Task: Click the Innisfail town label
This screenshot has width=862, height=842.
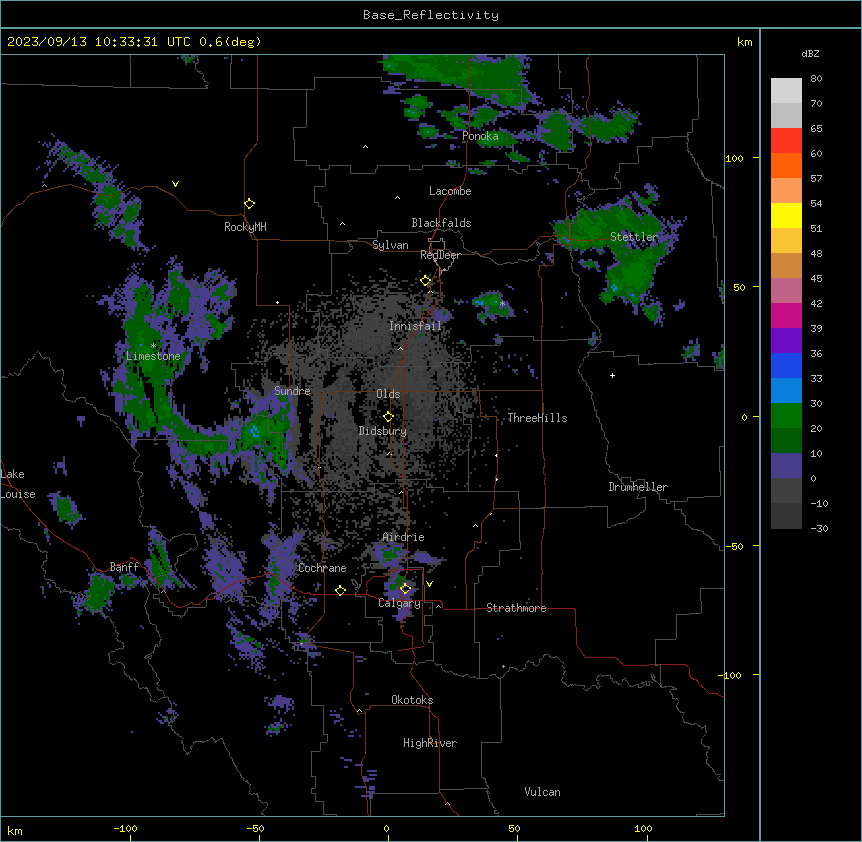Action: [x=415, y=326]
